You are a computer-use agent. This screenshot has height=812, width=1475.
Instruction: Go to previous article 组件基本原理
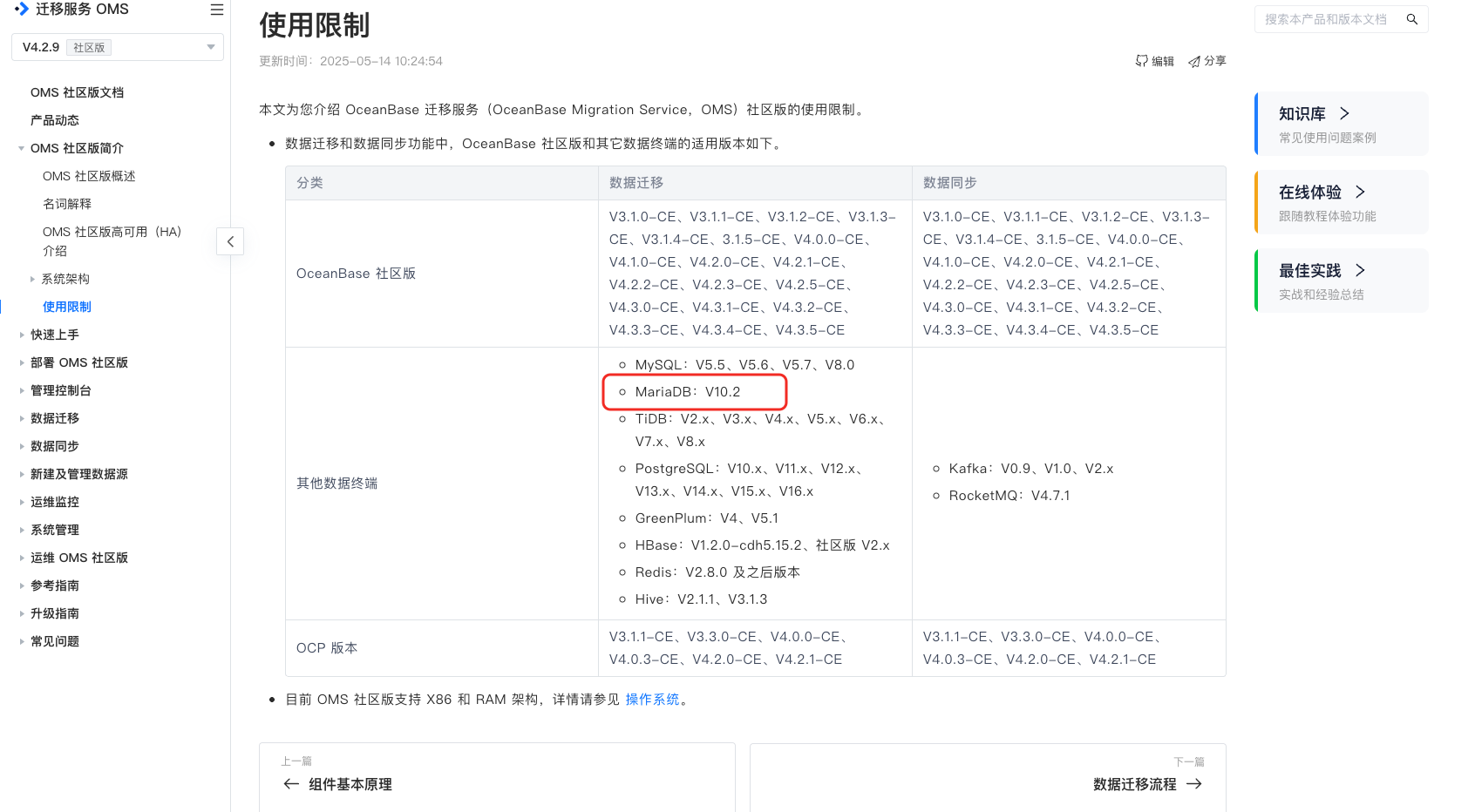(497, 777)
